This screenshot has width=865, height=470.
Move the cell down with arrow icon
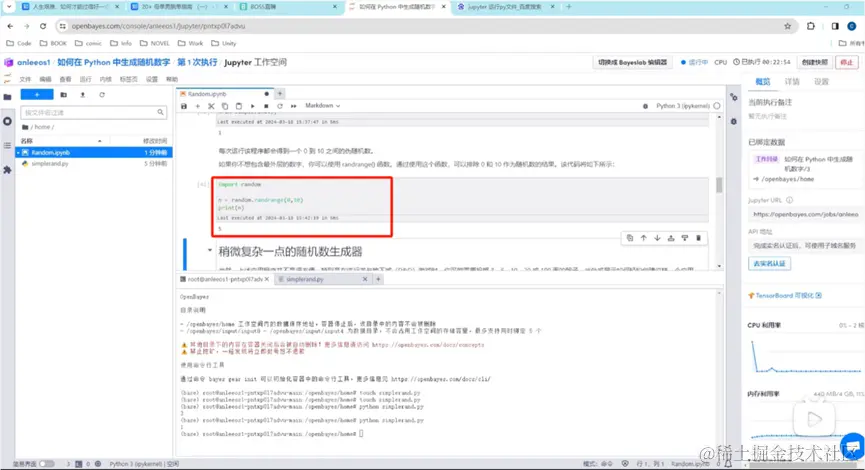pyautogui.click(x=658, y=238)
